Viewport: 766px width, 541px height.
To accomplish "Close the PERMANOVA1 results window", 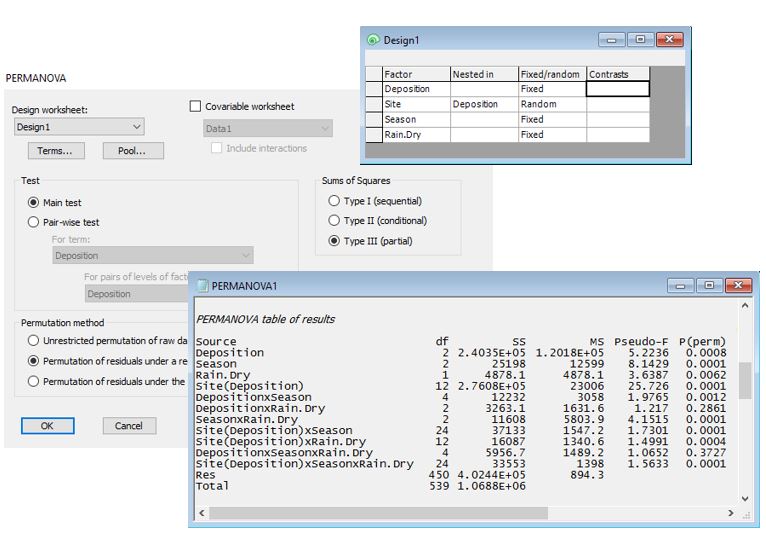I will click(x=739, y=285).
